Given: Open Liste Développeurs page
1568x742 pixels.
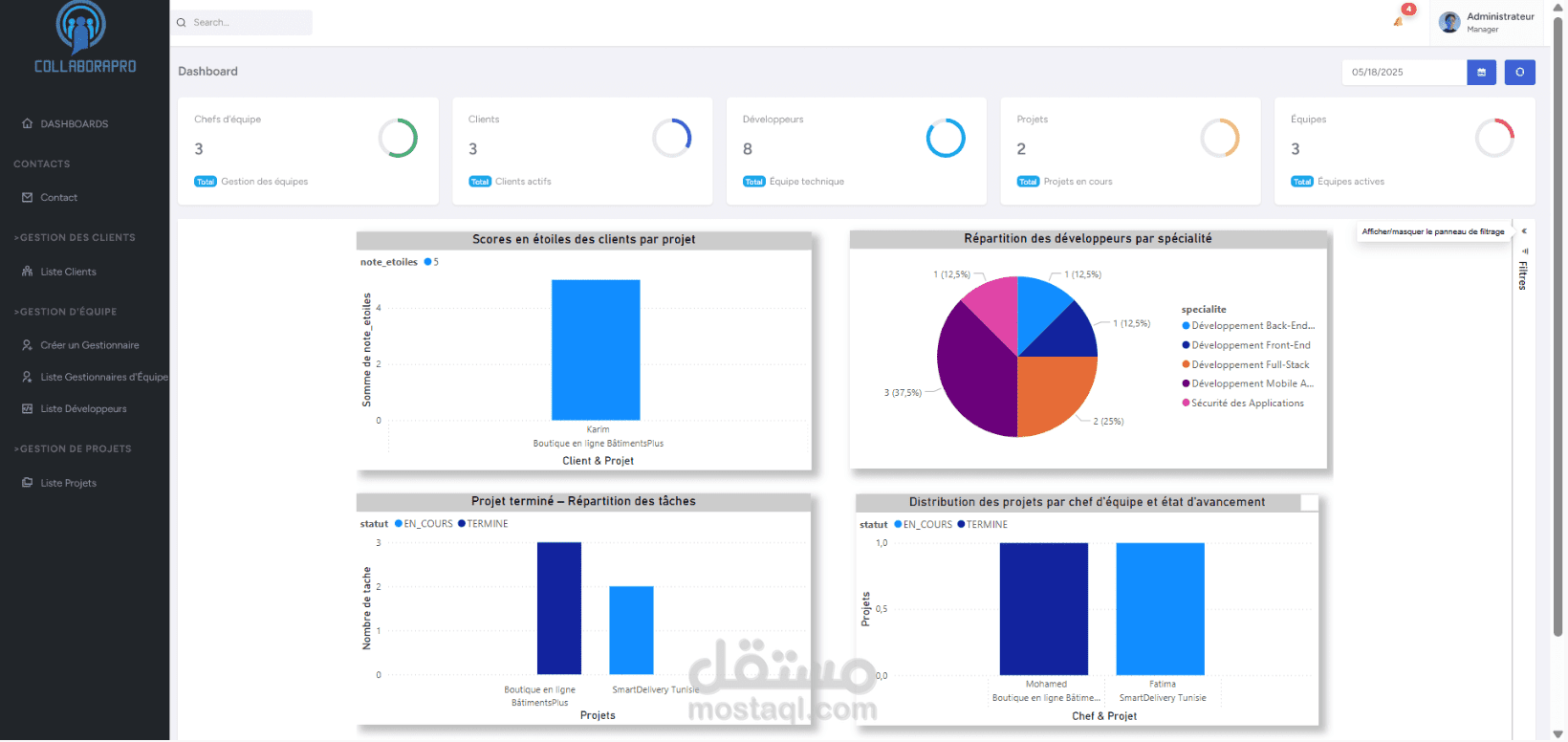Looking at the screenshot, I should coord(83,408).
